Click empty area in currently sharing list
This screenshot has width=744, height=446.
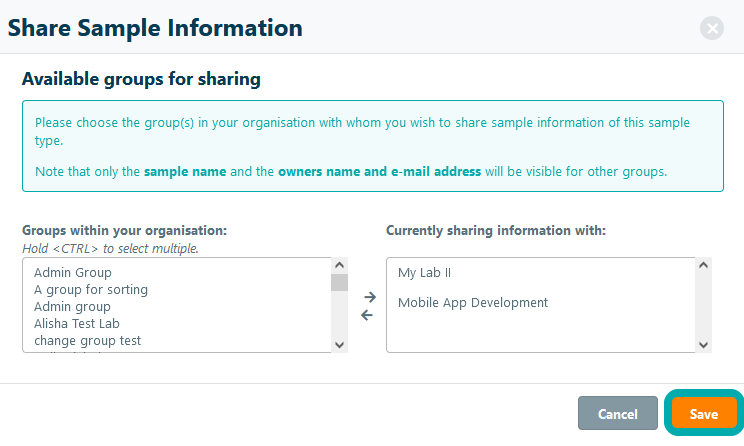[x=540, y=333]
